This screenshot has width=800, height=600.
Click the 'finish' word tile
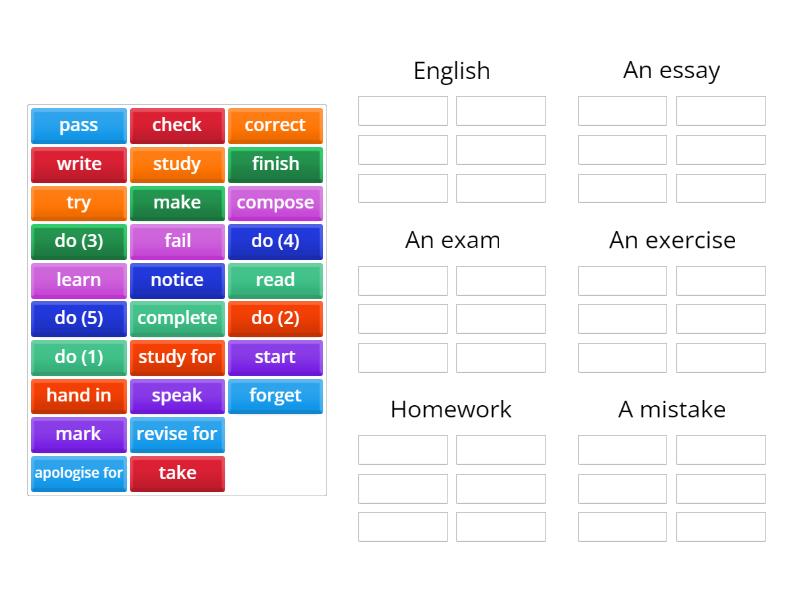276,164
